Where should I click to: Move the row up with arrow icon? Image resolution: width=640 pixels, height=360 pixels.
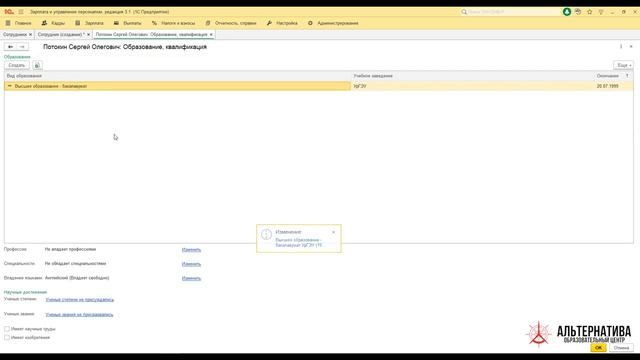click(627, 76)
